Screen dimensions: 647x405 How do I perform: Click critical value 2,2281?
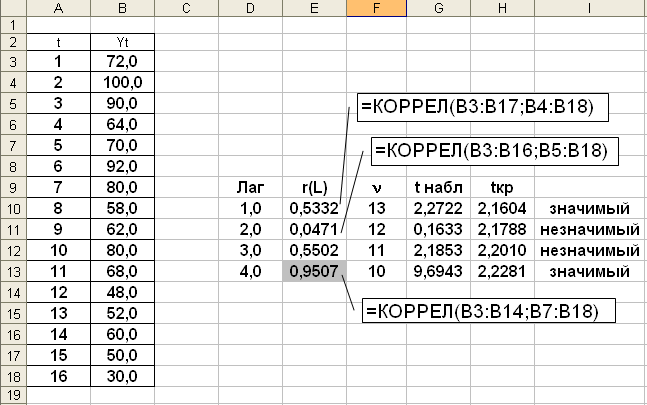502,272
